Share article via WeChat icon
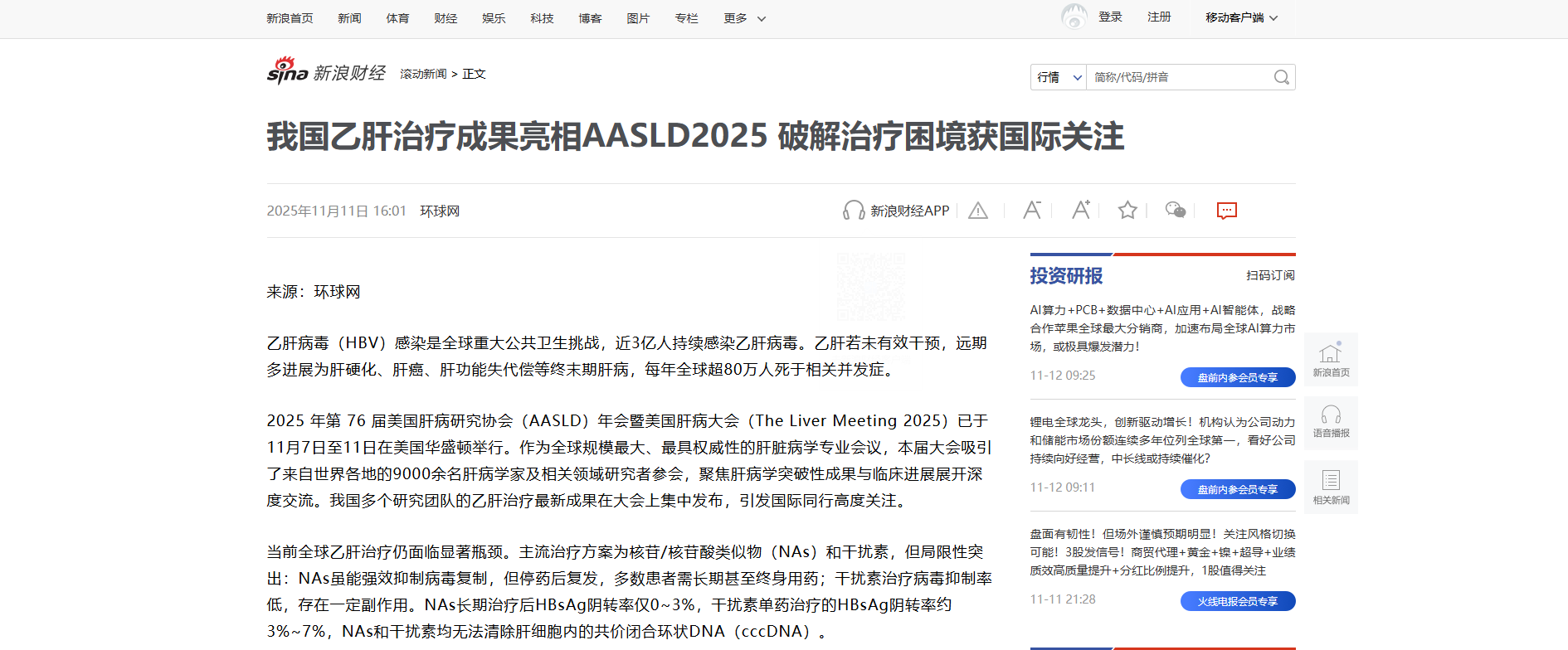This screenshot has width=1568, height=650. [1175, 211]
